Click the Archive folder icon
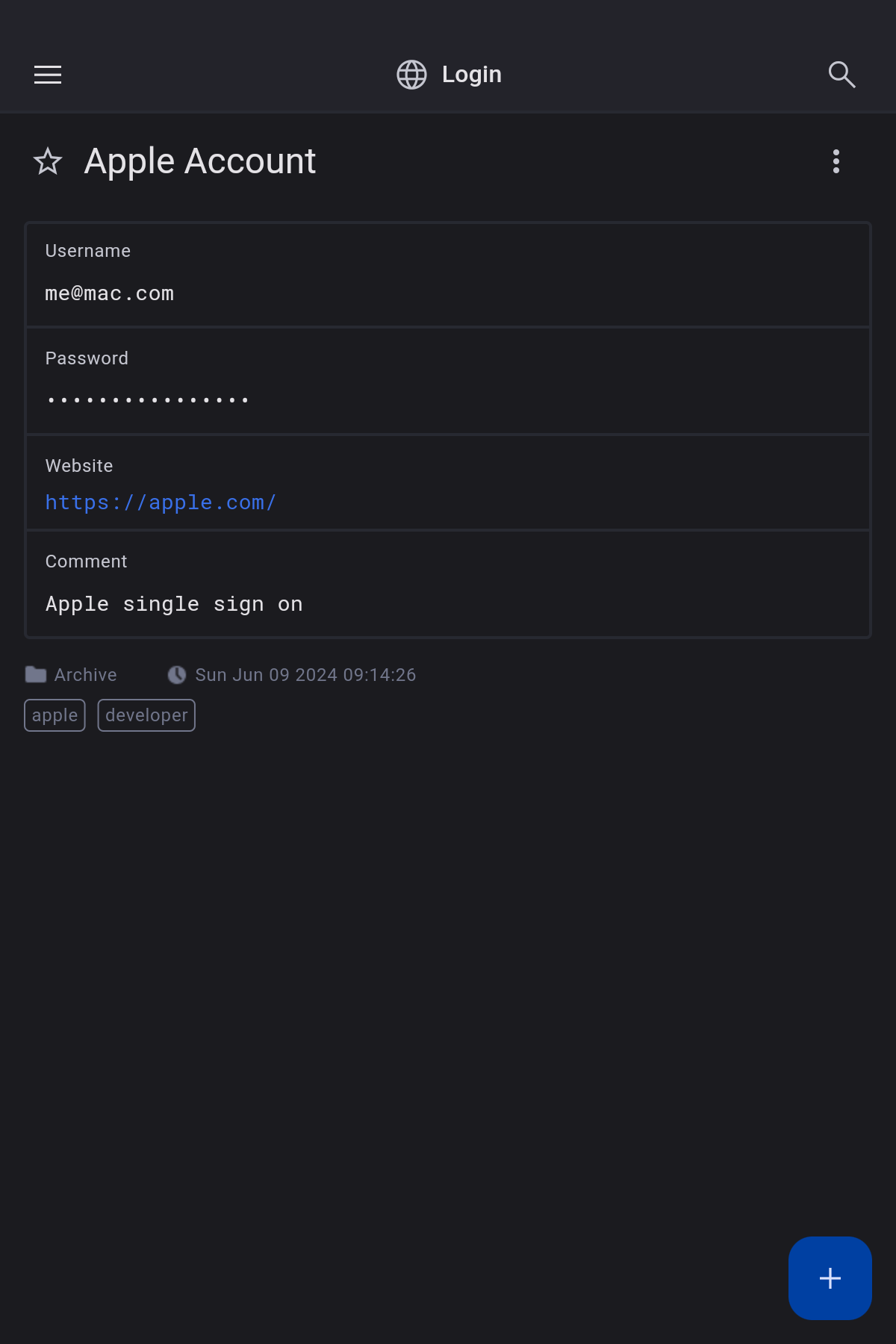896x1344 pixels. coord(36,675)
